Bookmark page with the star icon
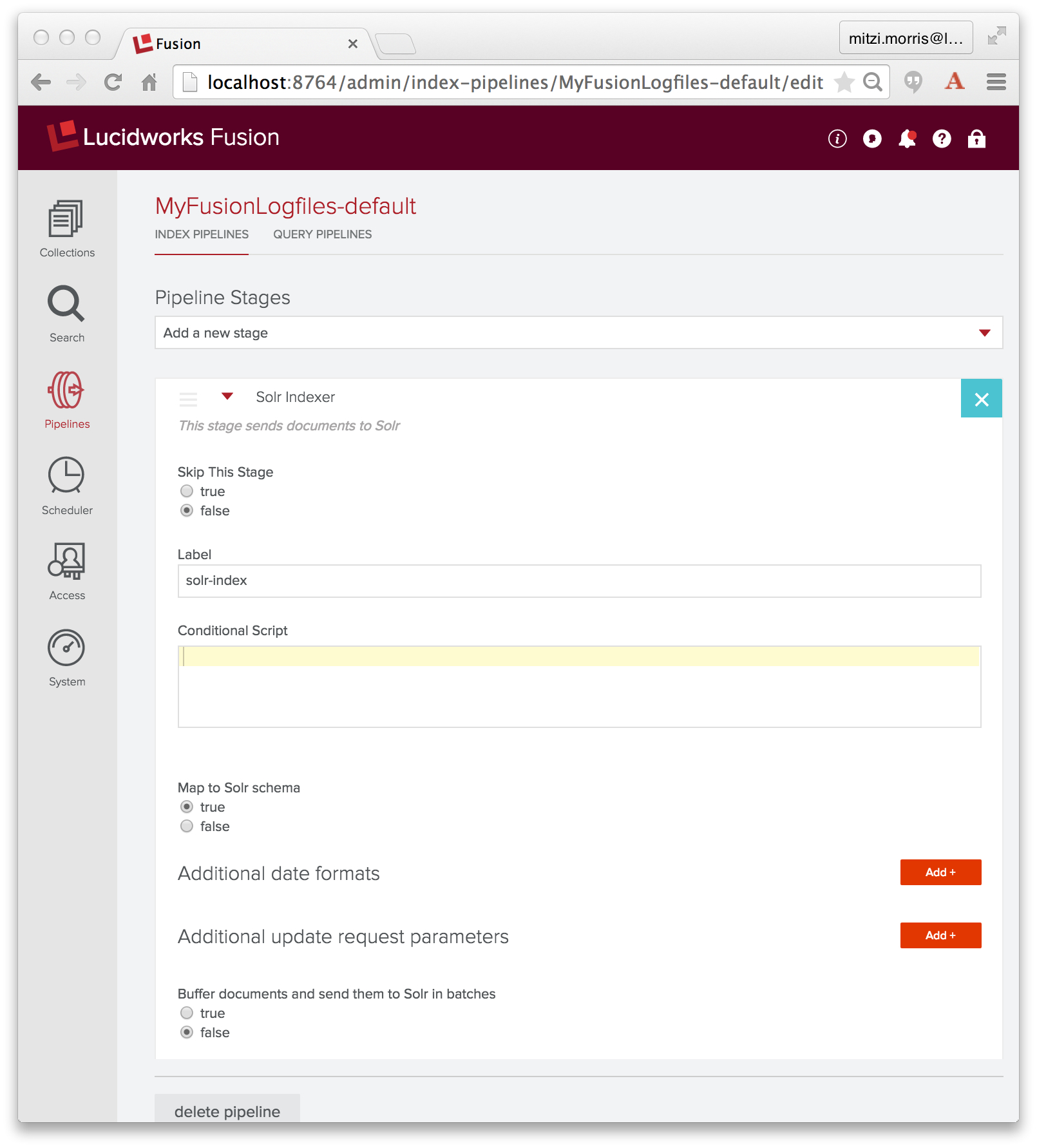Viewport: 1037px width, 1148px height. [844, 82]
